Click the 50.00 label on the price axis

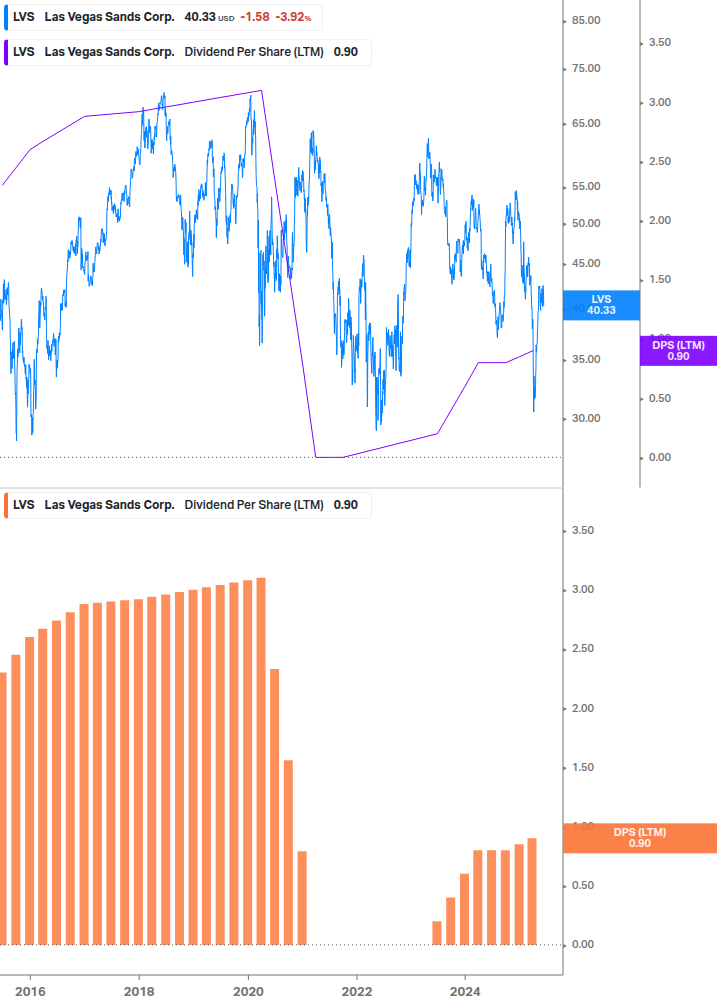coord(586,224)
